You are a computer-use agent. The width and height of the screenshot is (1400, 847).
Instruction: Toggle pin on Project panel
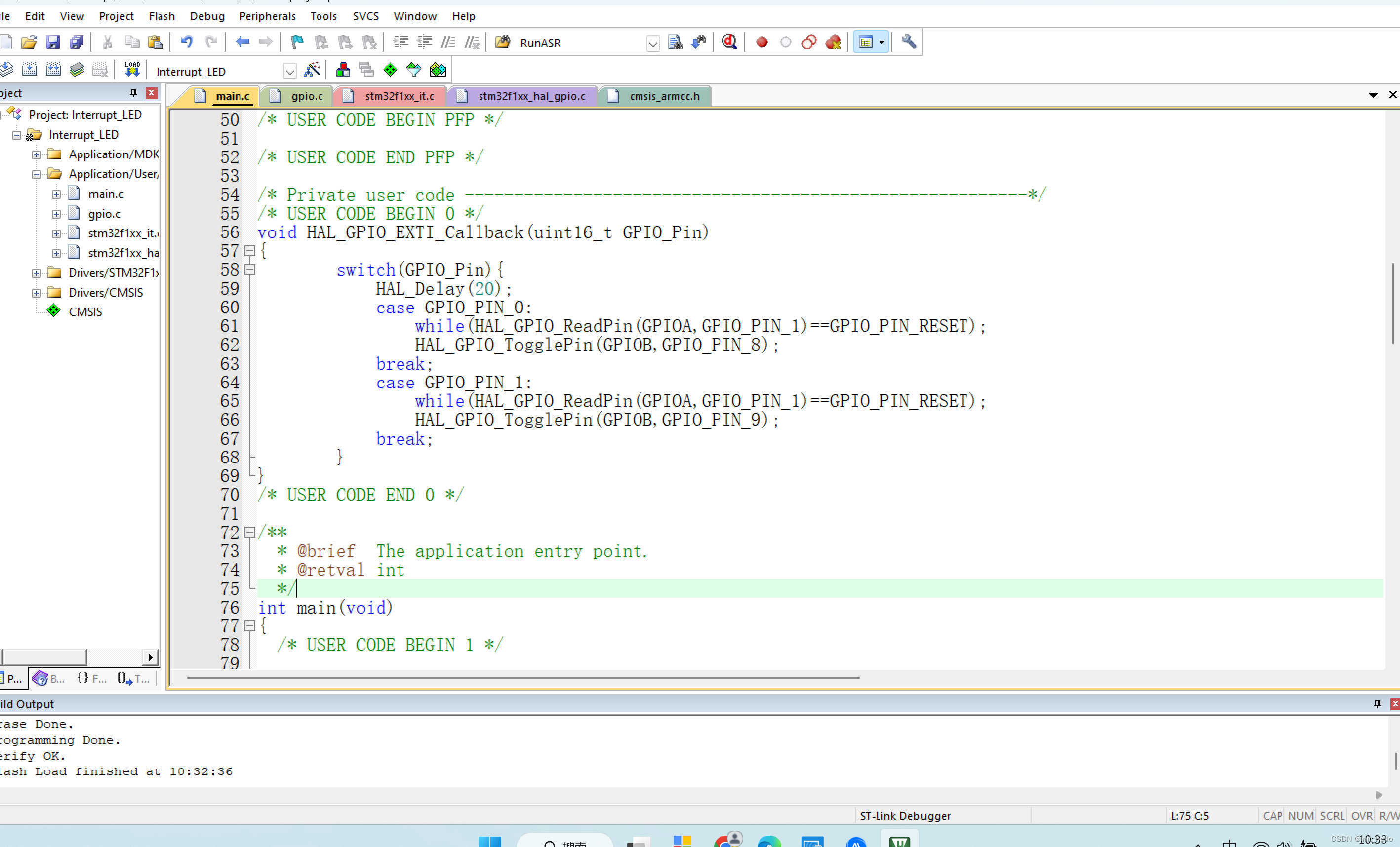pos(133,93)
